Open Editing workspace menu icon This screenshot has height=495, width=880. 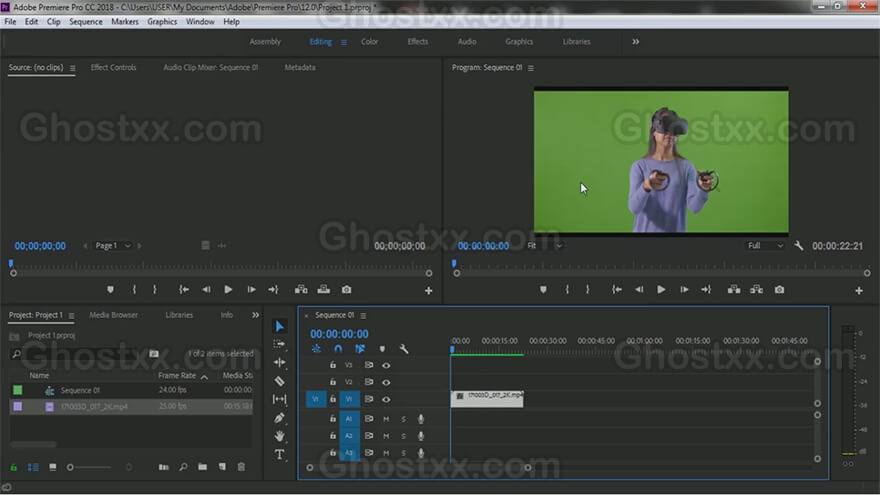[343, 42]
